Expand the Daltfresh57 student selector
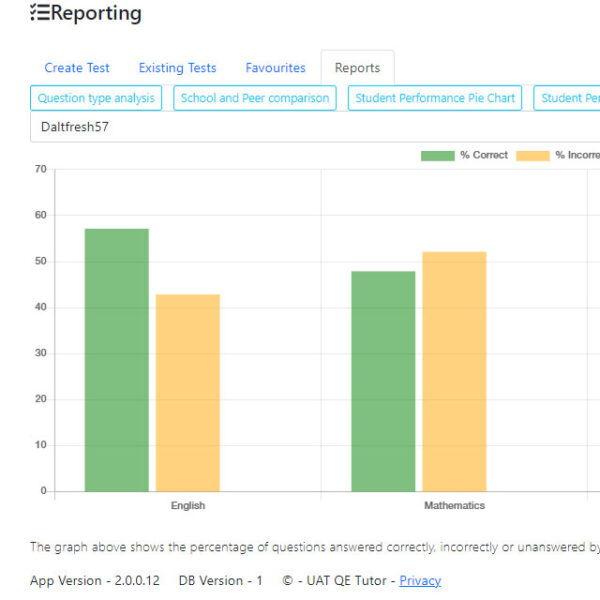600x600 pixels. (x=300, y=127)
